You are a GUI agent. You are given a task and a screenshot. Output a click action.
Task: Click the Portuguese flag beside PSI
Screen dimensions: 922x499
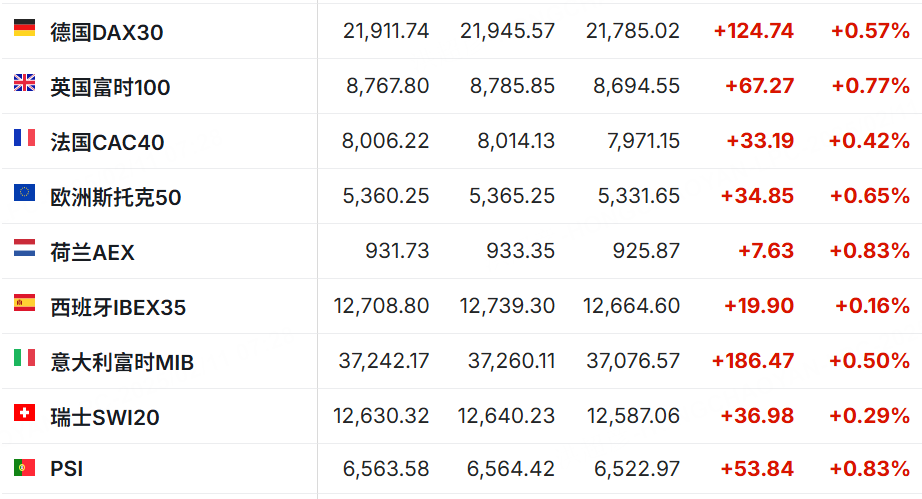(24, 467)
